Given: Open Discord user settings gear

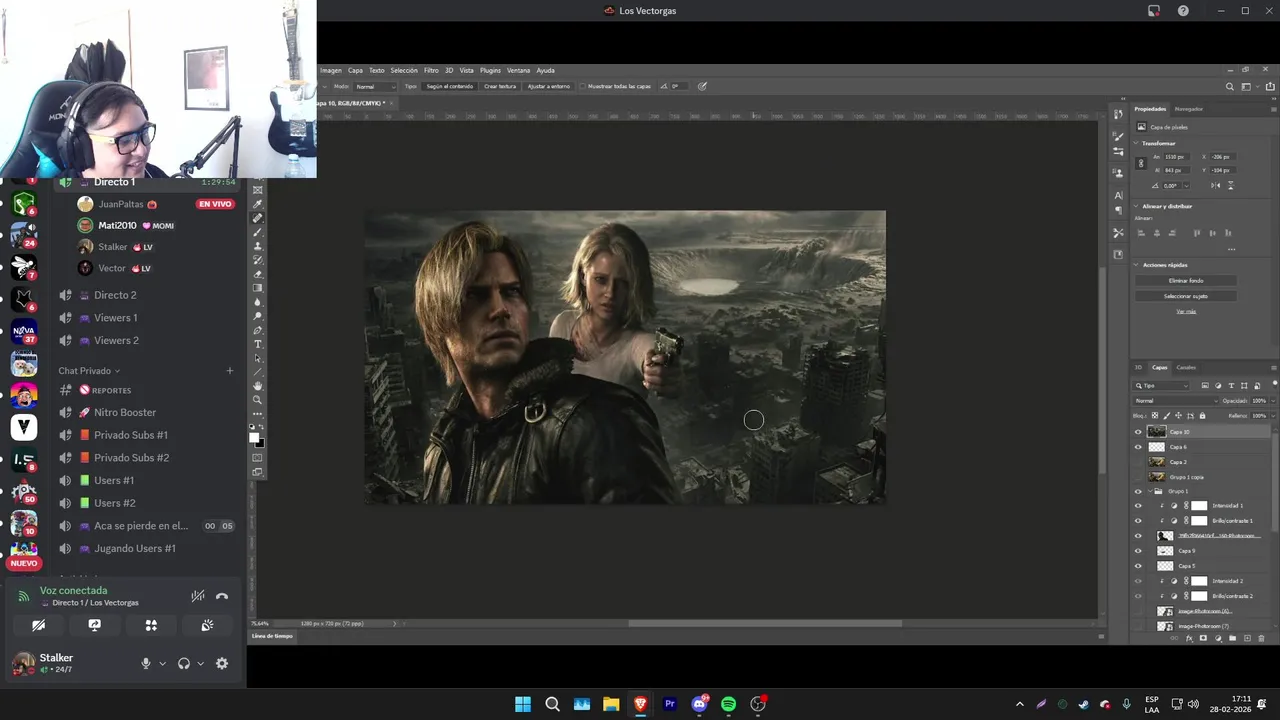Looking at the screenshot, I should pyautogui.click(x=222, y=663).
